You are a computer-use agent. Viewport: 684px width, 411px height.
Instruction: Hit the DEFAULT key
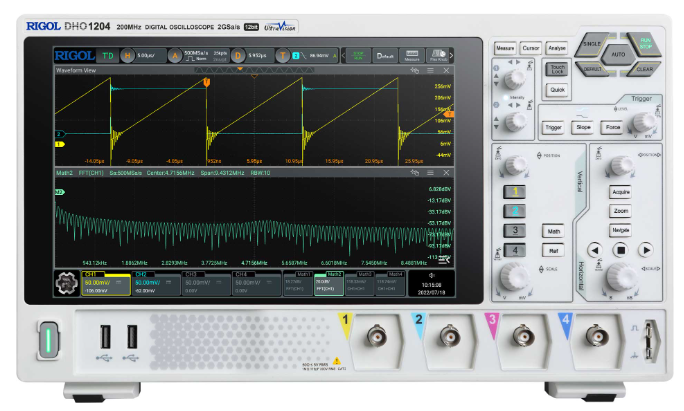[x=592, y=69]
